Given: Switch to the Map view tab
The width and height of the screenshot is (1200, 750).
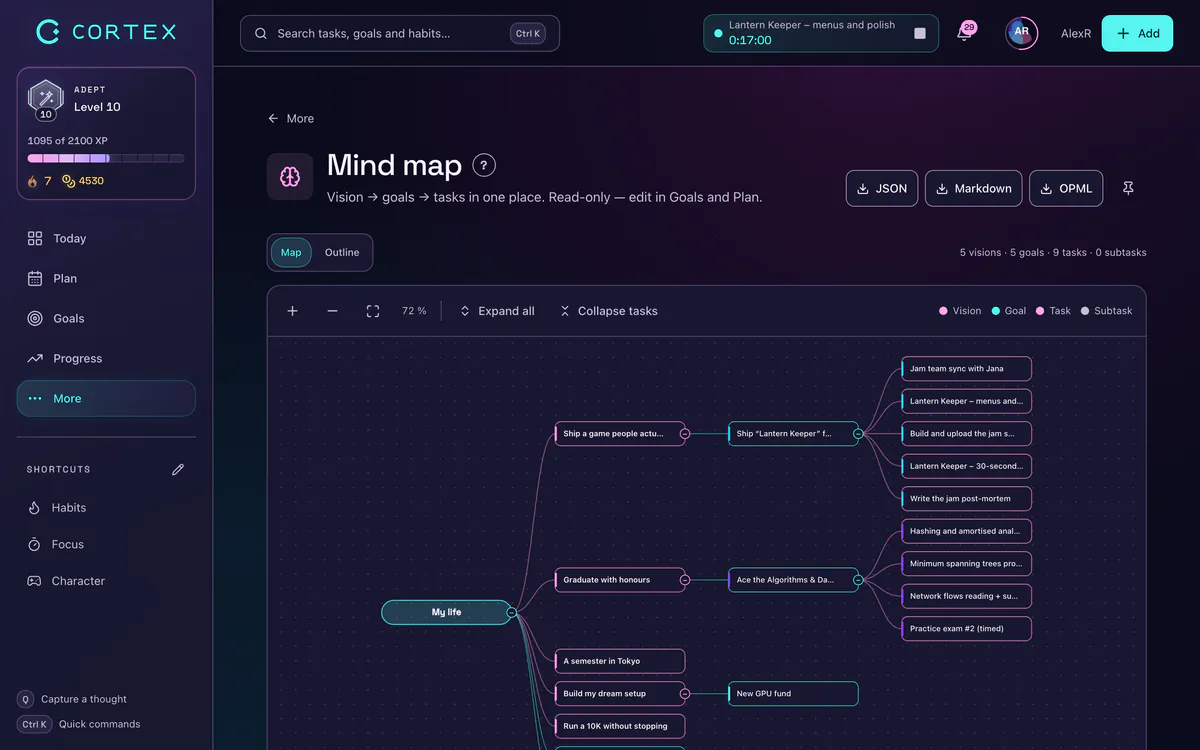Looking at the screenshot, I should click(291, 252).
